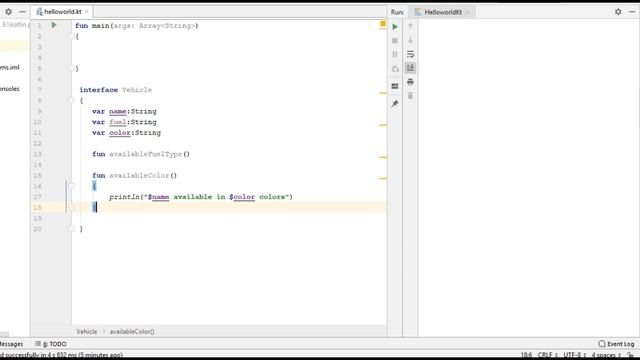This screenshot has height=360, width=640.
Task: Open the Event Log
Action: tap(616, 344)
